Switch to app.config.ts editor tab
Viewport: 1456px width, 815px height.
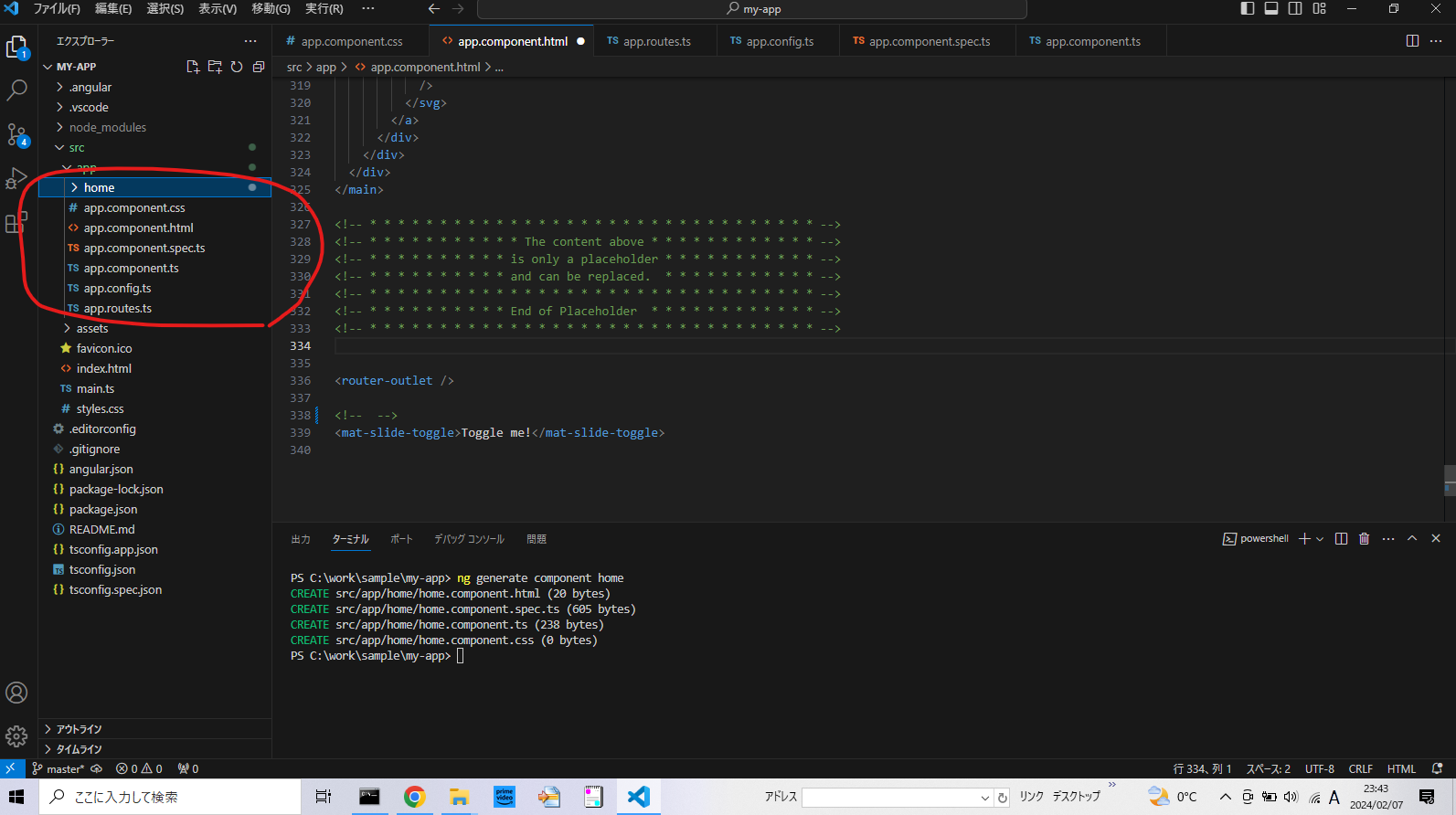point(779,41)
